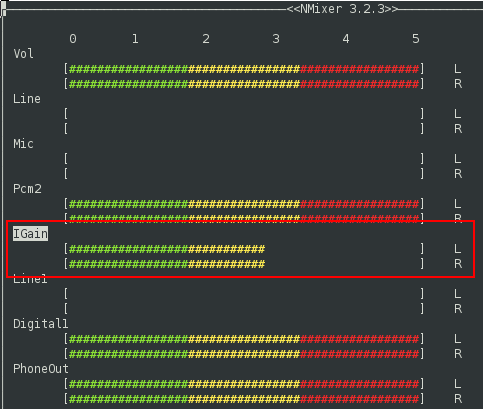This screenshot has height=409, width=483.
Task: Select the Line channel label
Action: pos(27,99)
